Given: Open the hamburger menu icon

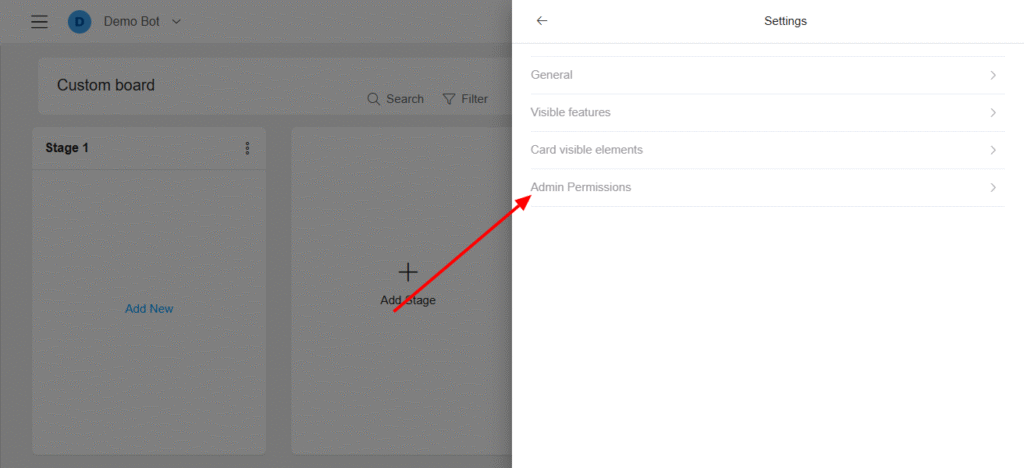Looking at the screenshot, I should pos(39,22).
